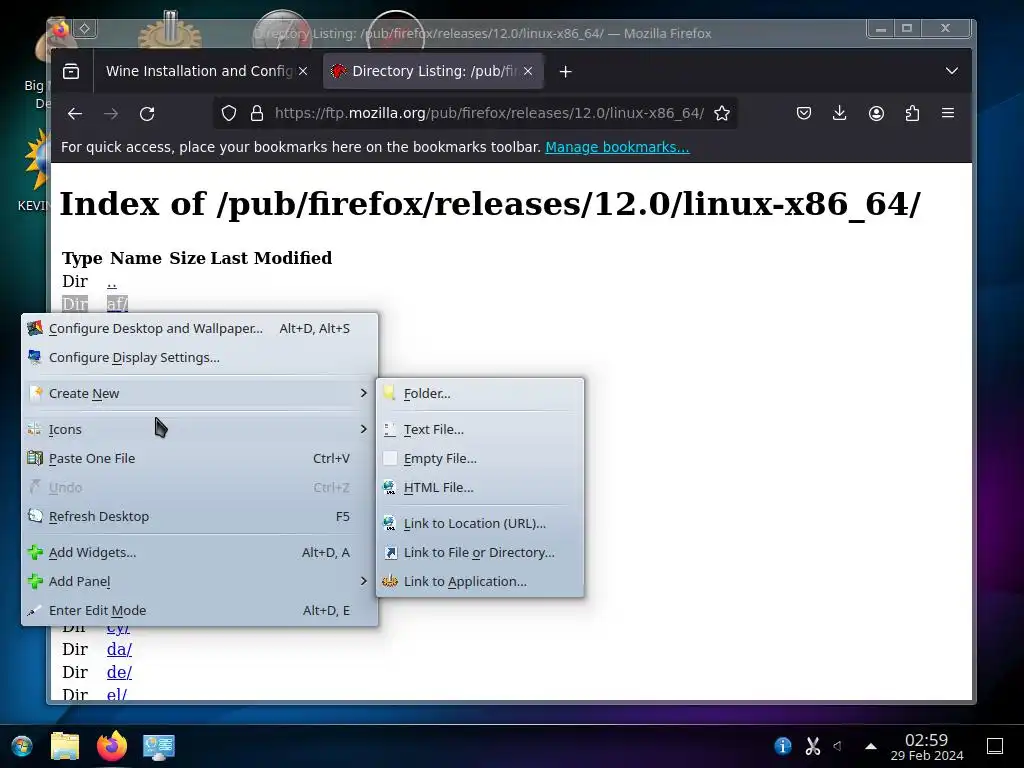Bookmark this page with the star icon
This screenshot has height=768, width=1024.
click(x=722, y=114)
